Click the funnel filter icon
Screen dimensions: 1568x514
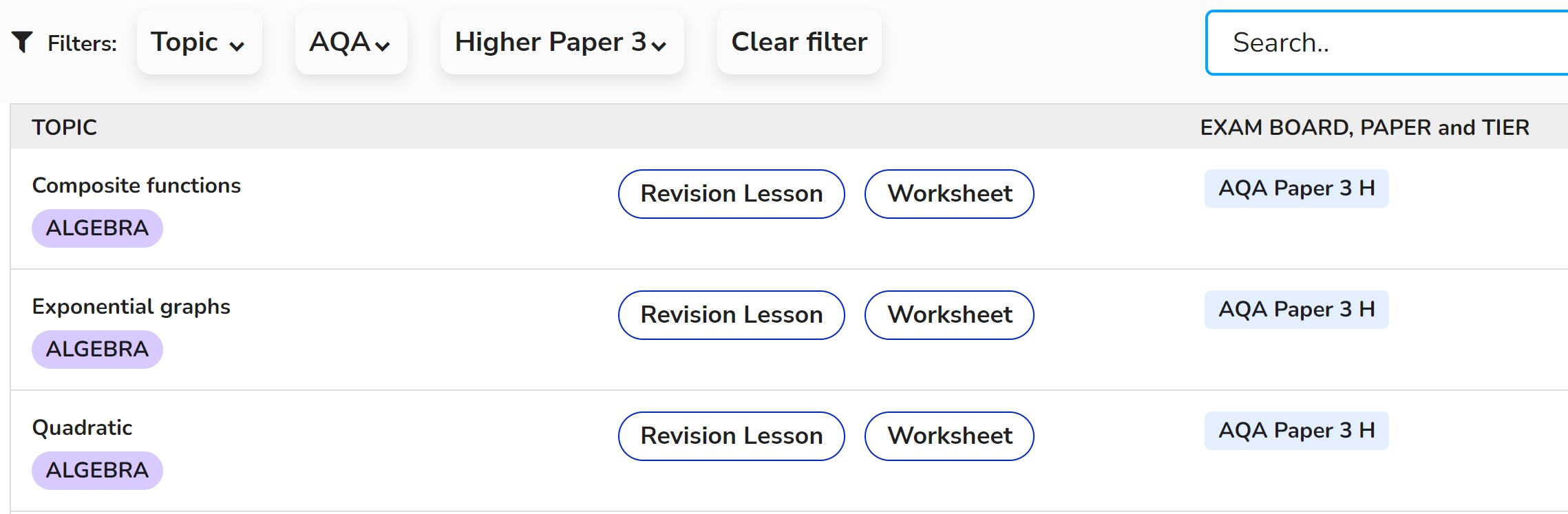[22, 43]
